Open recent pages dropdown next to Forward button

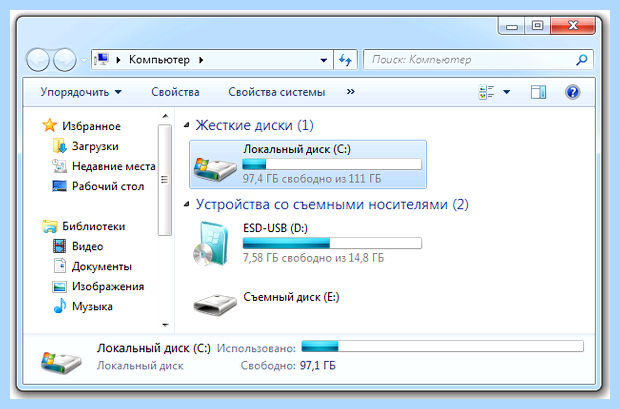point(83,61)
